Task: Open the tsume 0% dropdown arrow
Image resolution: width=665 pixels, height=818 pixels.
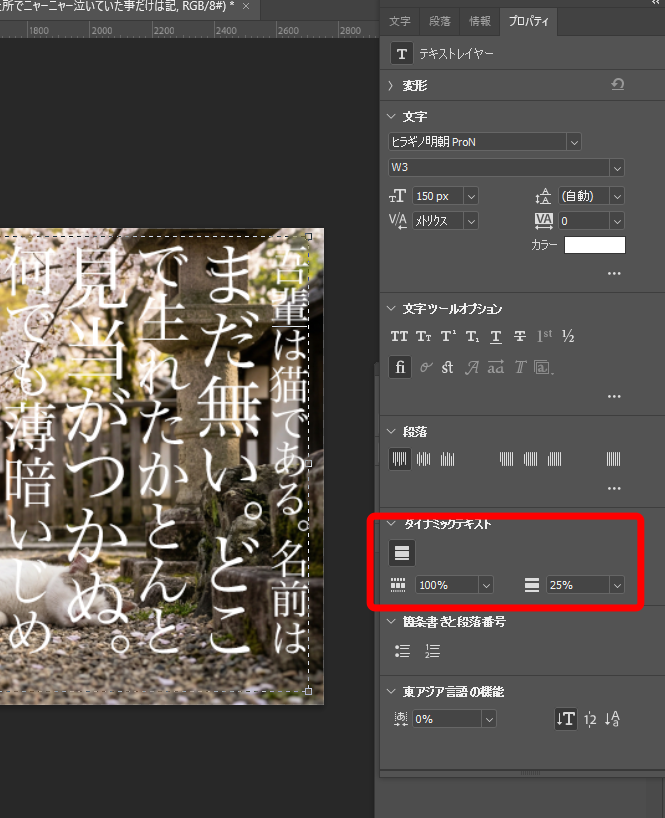Action: (489, 719)
